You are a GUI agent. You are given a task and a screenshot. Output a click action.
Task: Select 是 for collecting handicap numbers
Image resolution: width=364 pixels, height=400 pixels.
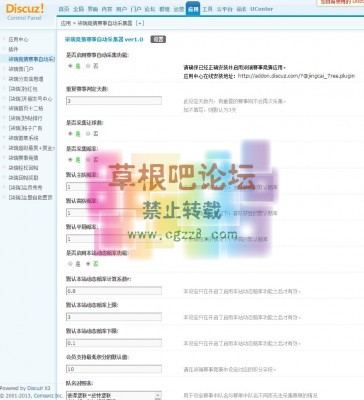click(x=70, y=133)
